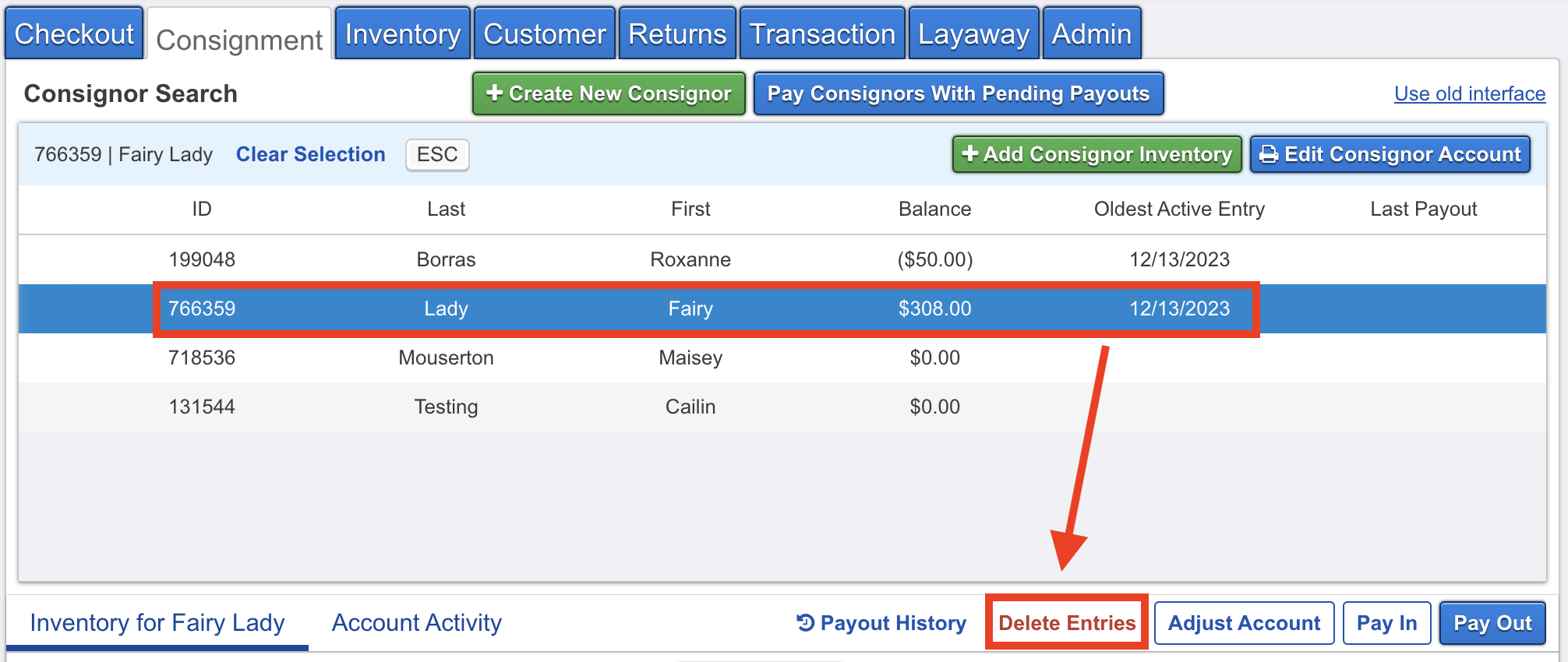Open the Checkout tab

74,33
